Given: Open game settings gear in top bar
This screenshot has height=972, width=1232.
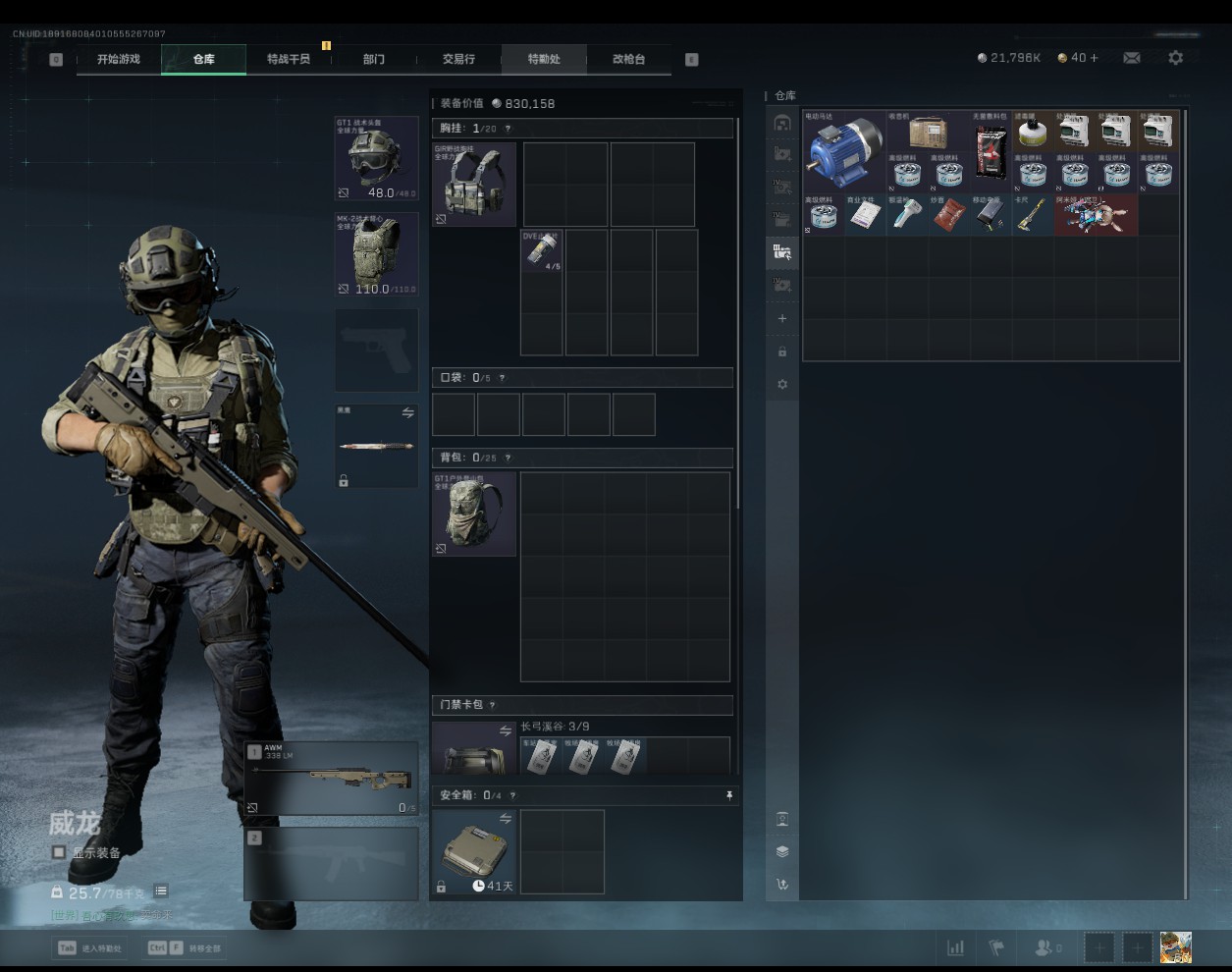Looking at the screenshot, I should (1176, 58).
